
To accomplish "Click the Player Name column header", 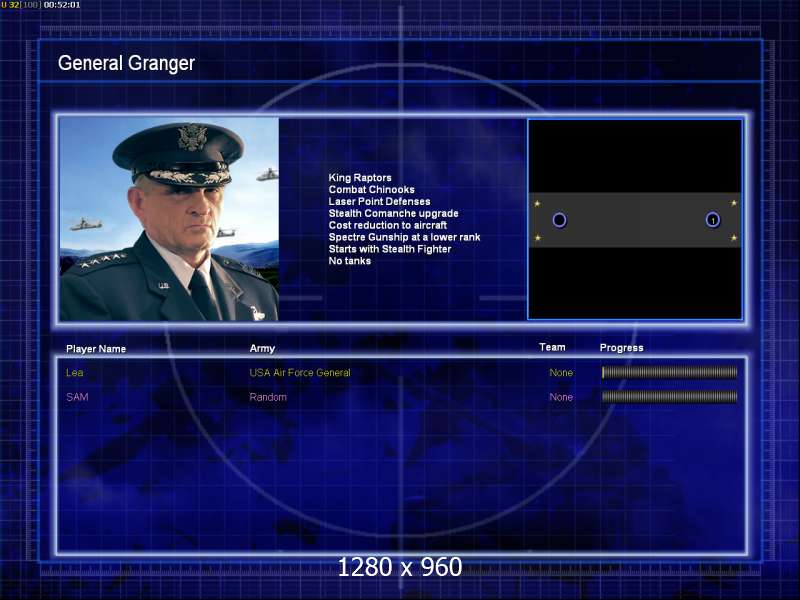I will (96, 348).
